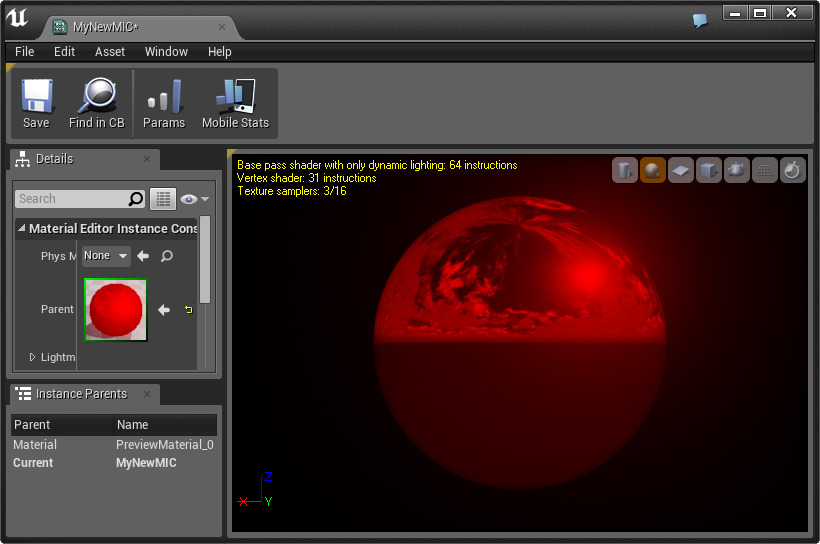Open the Params toolbar button
The image size is (820, 544).
164,104
